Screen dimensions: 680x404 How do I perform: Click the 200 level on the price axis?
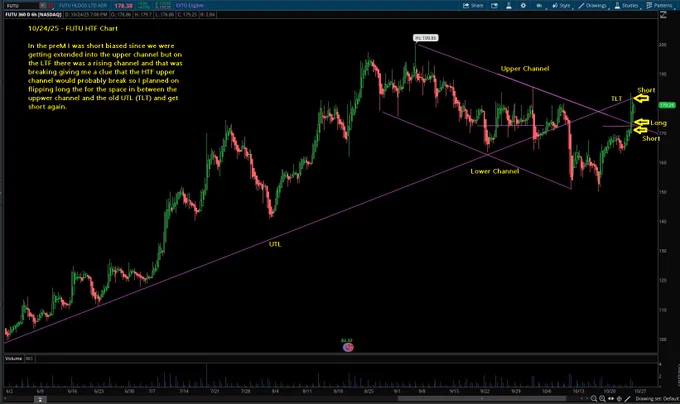[663, 45]
